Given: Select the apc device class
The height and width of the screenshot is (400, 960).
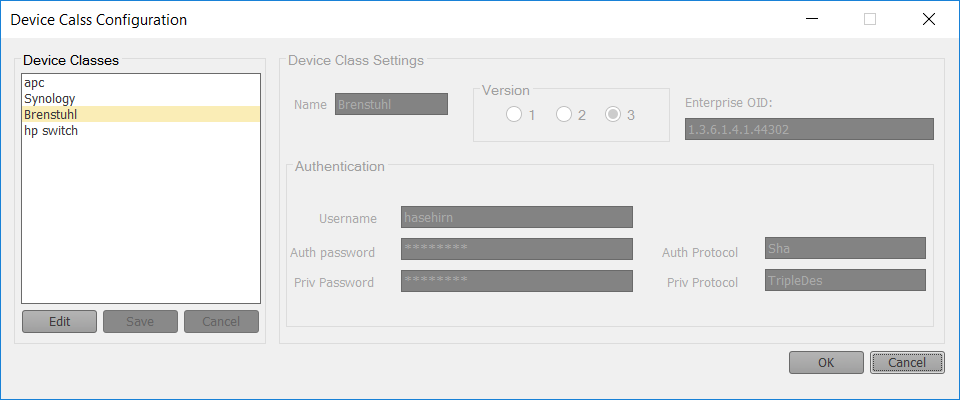Looking at the screenshot, I should (141, 82).
